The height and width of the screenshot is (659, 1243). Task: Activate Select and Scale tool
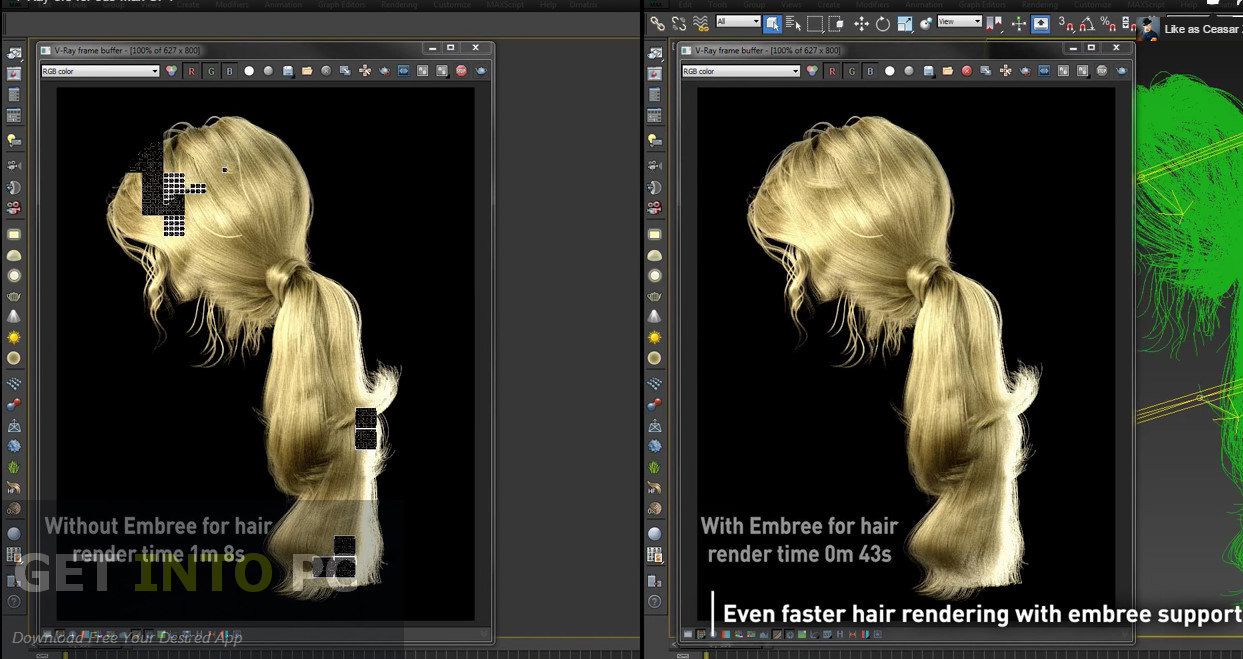pyautogui.click(x=905, y=23)
